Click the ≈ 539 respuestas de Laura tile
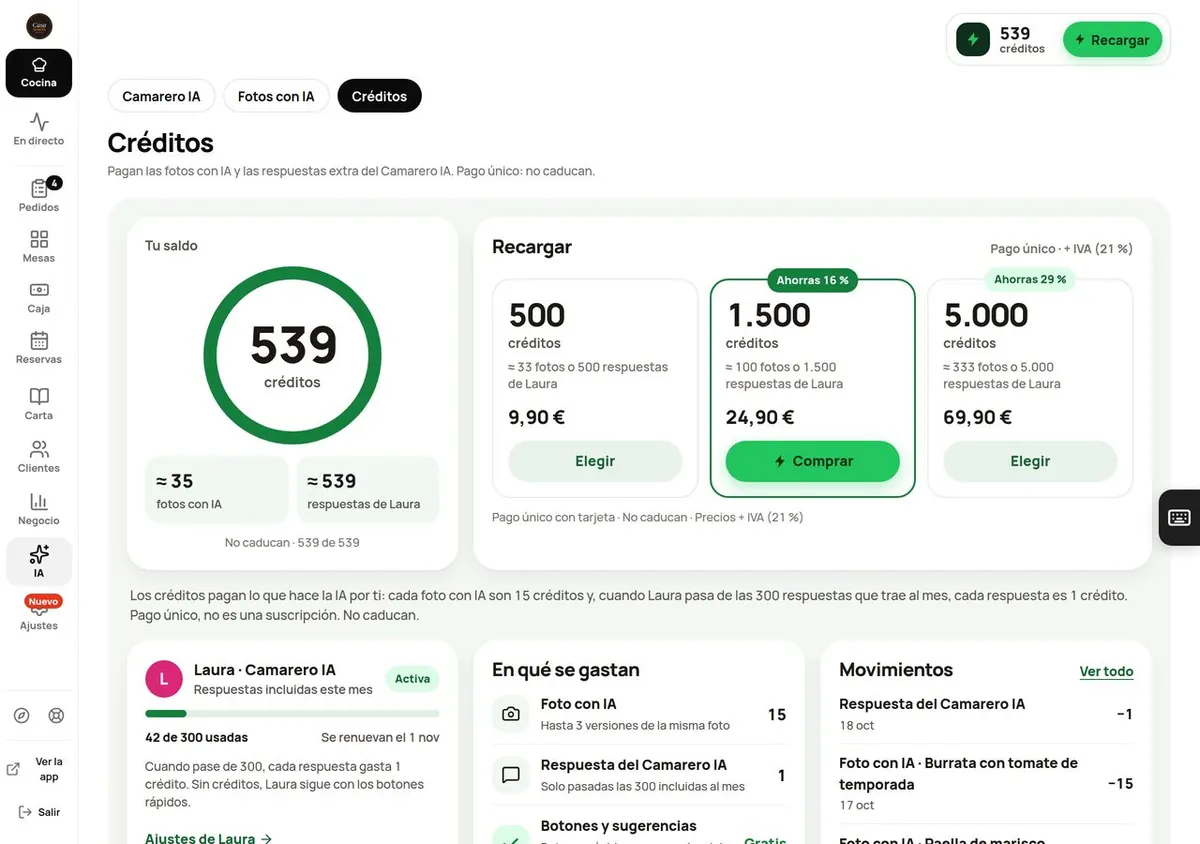 (368, 490)
